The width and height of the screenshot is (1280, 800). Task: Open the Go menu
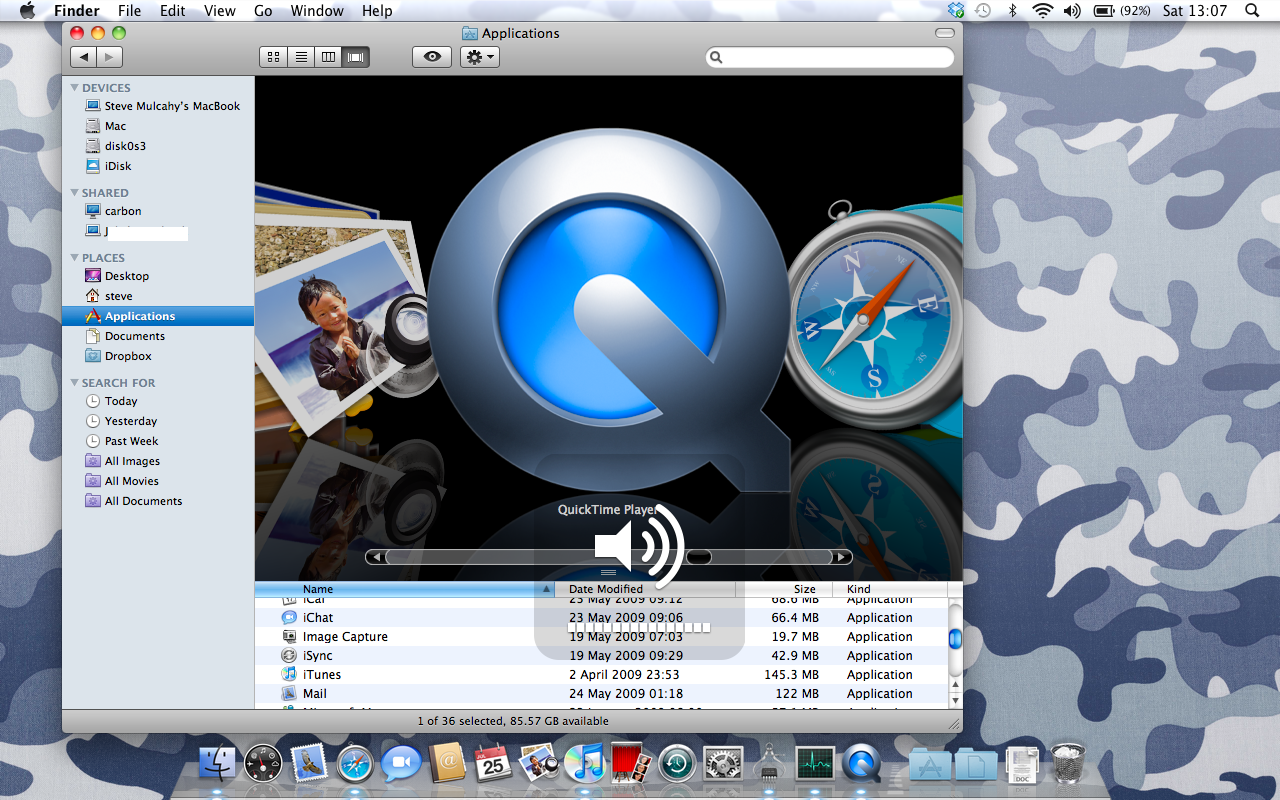[x=263, y=11]
